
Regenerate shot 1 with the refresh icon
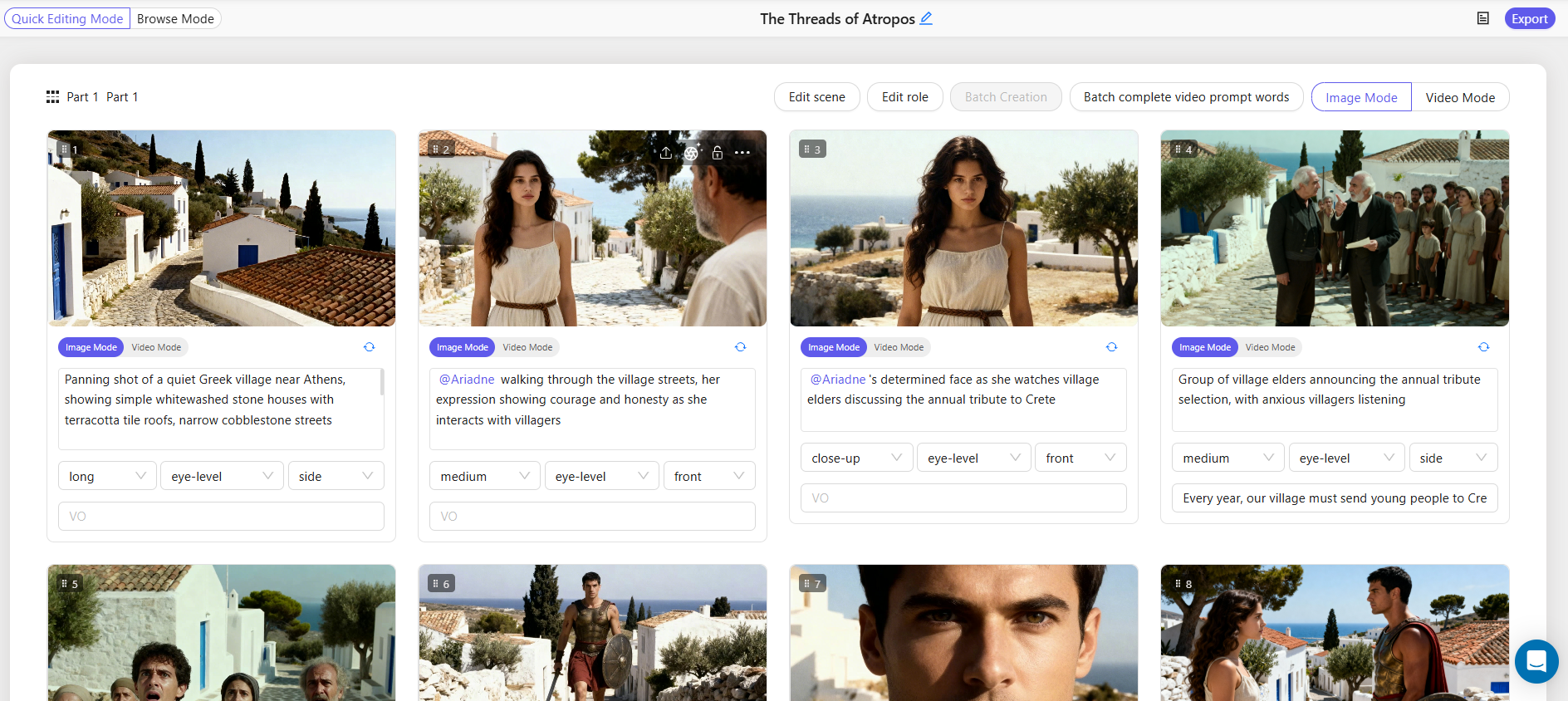[370, 347]
